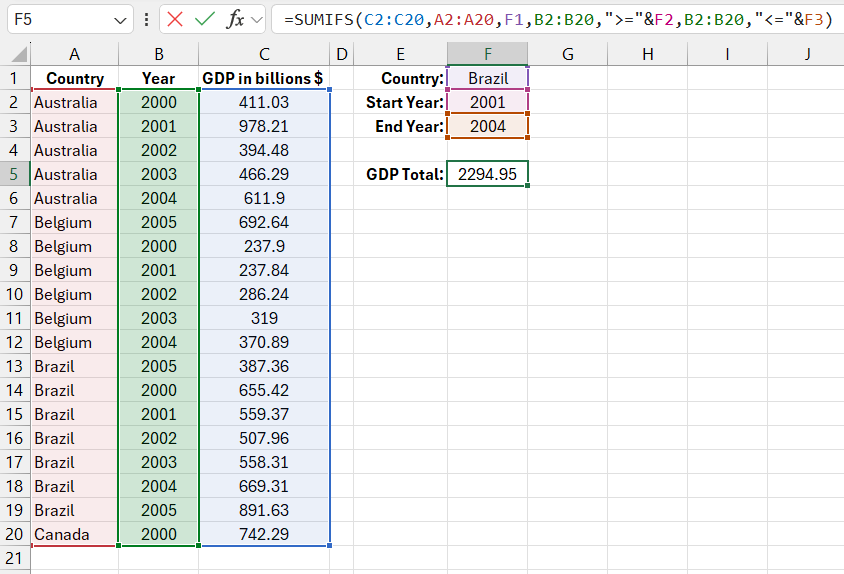Select cell with value 558.31
This screenshot has width=844, height=574.
pyautogui.click(x=264, y=462)
